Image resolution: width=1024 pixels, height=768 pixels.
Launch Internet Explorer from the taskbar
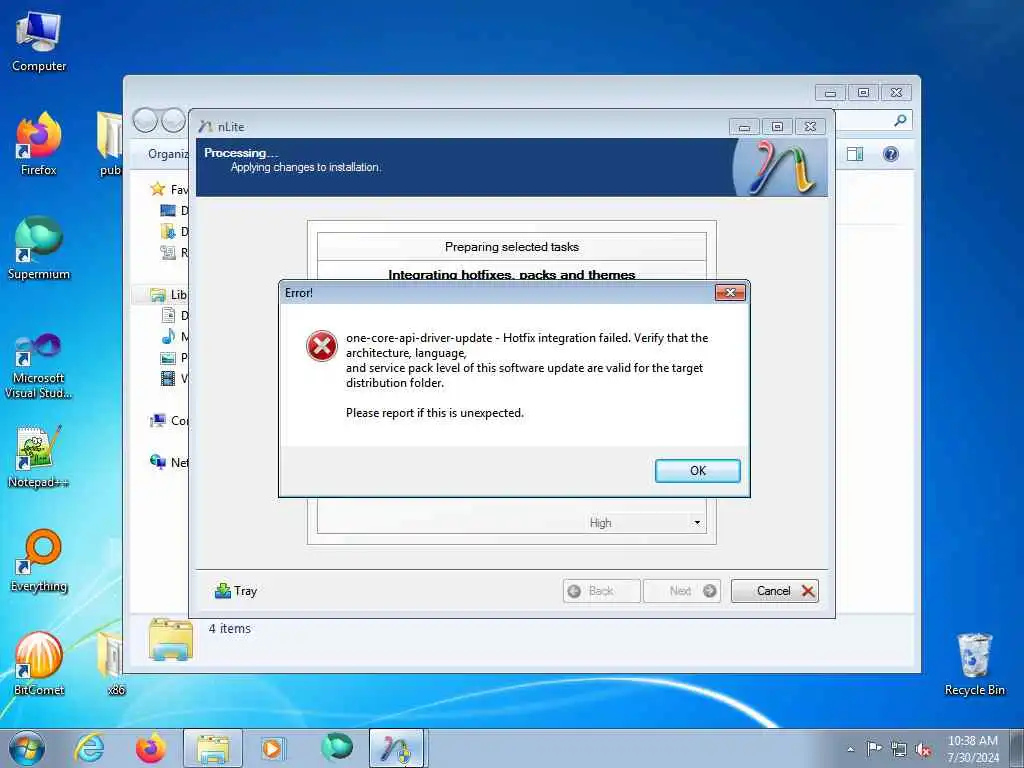(x=89, y=748)
